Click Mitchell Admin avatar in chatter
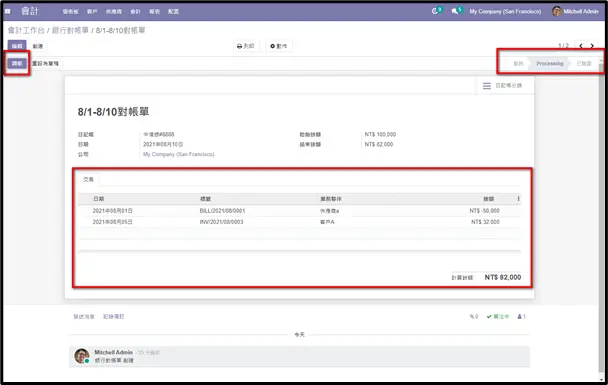 [82, 356]
